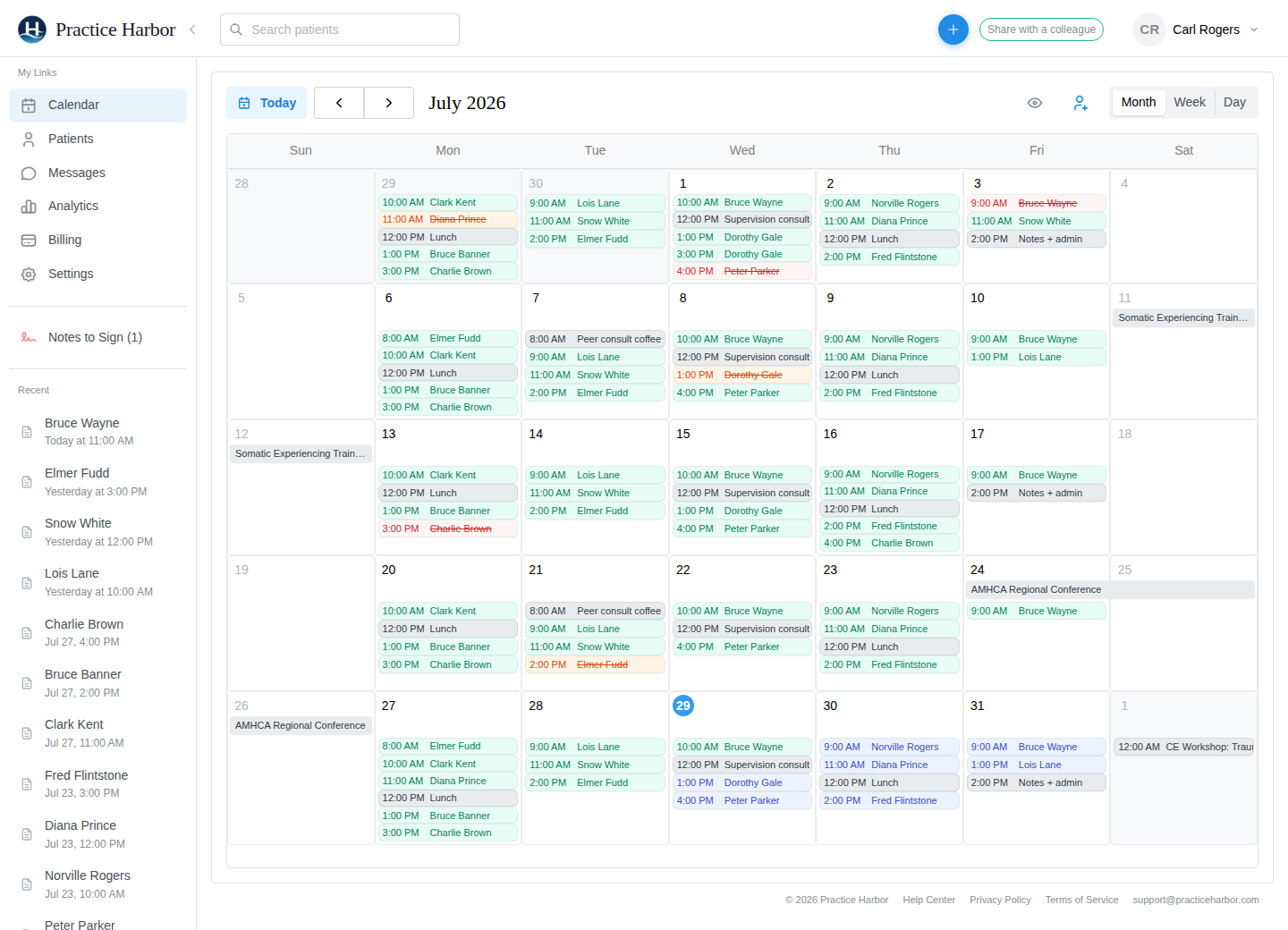Click the Settings gear icon
Viewport: 1288px width, 930px height.
tap(29, 275)
